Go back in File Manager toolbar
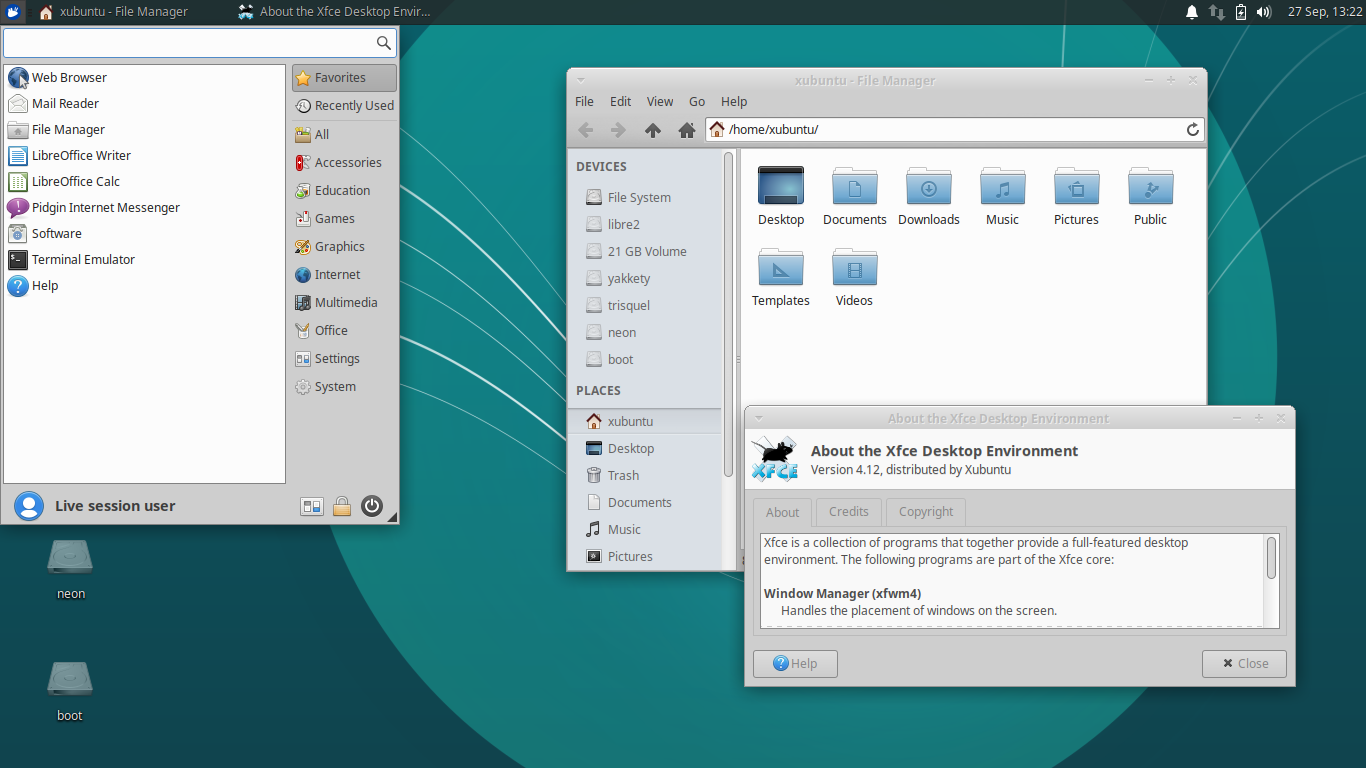 coord(586,130)
